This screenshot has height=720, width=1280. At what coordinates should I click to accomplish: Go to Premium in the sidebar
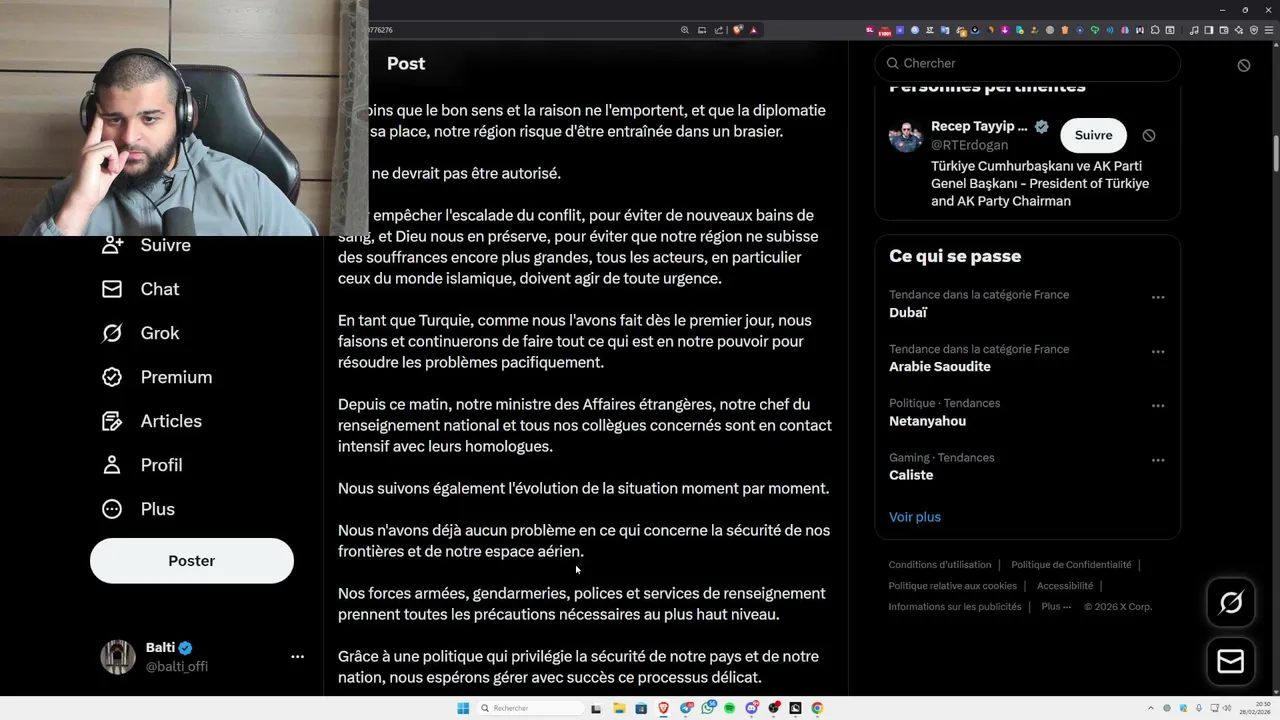tap(157, 377)
